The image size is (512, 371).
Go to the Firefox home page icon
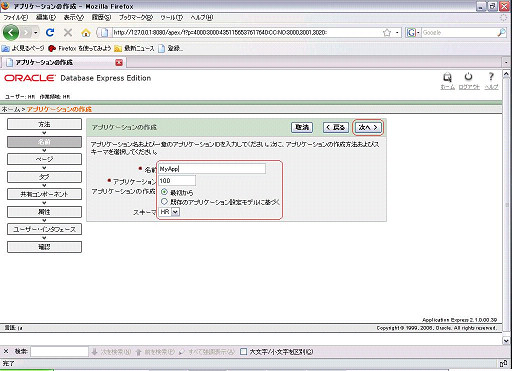click(86, 33)
